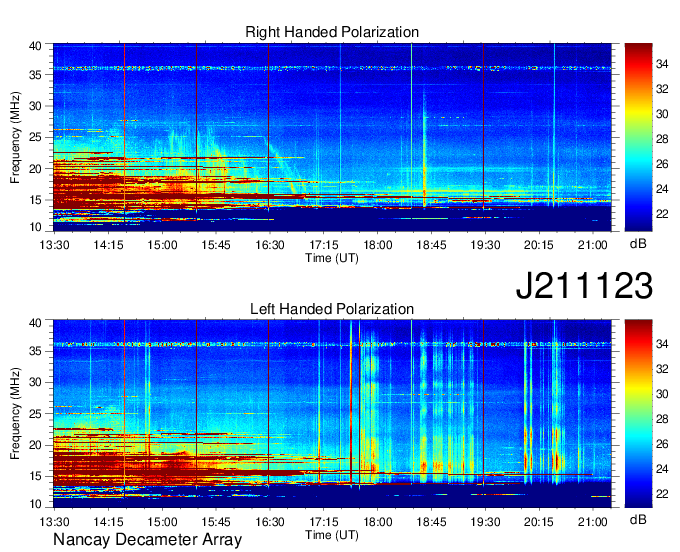Click the 24 dB value on Left Handed color bar
The height and width of the screenshot is (552, 680).
coord(662,469)
